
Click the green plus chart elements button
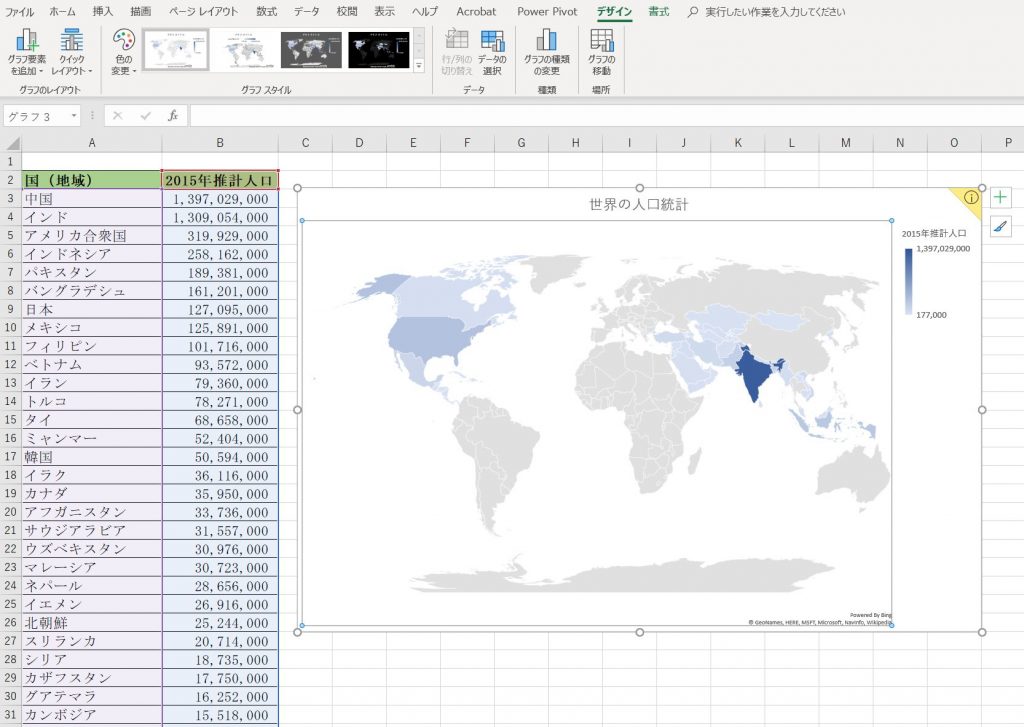[x=1001, y=198]
